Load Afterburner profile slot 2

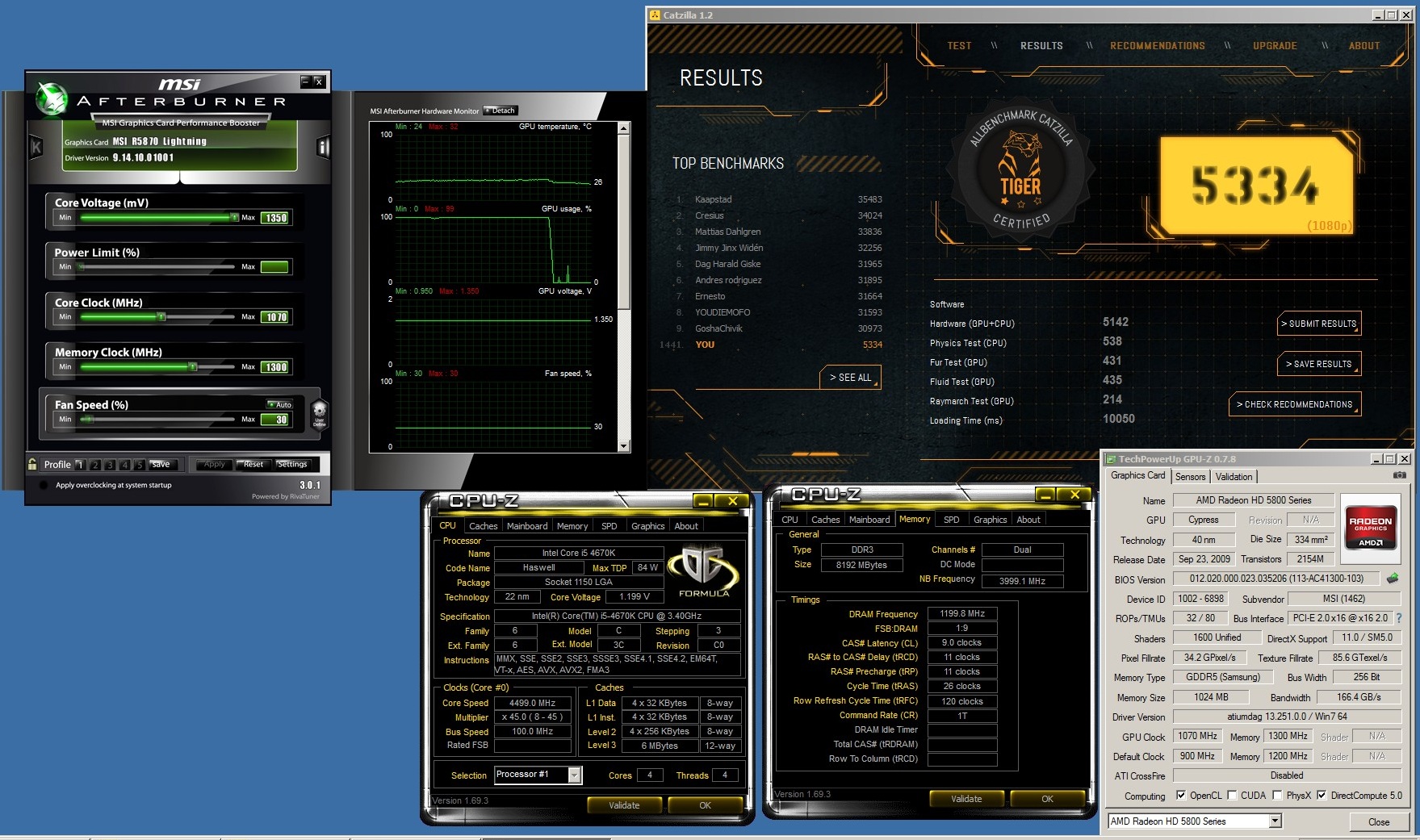[x=95, y=465]
